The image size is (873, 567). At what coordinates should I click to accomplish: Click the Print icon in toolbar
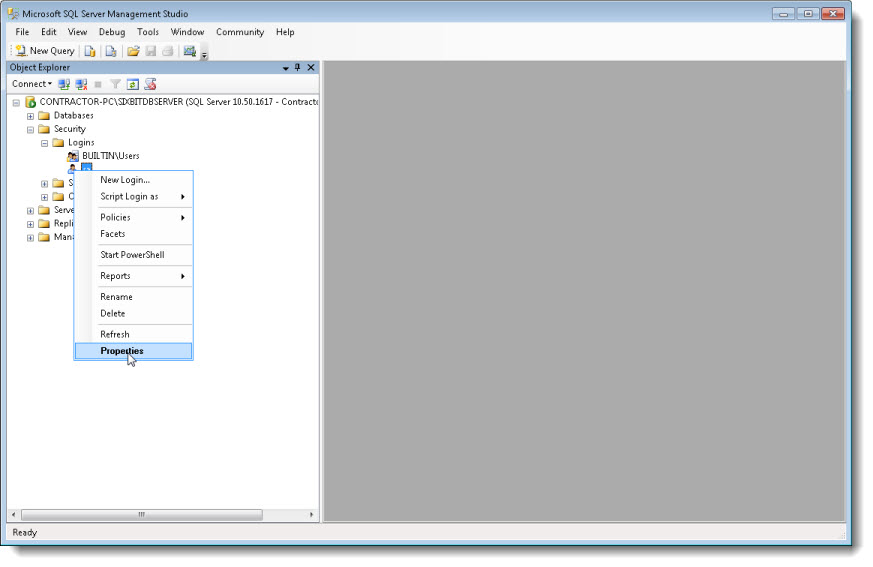168,51
